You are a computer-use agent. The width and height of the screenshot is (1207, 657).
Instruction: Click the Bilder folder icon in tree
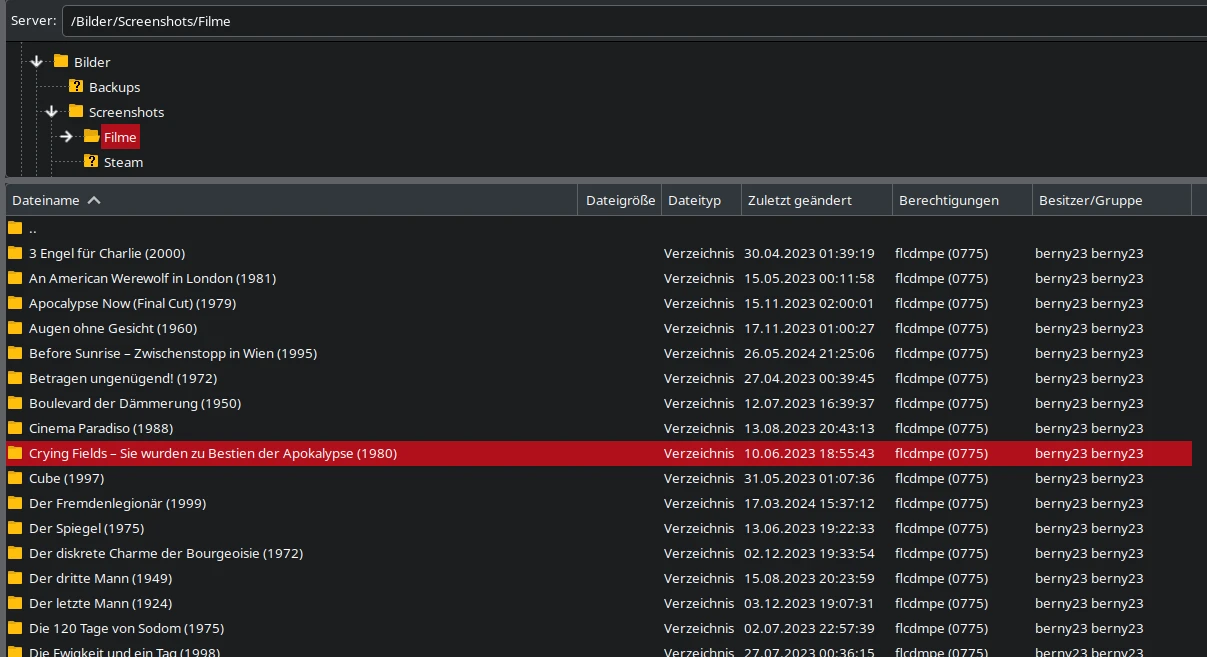[x=61, y=61]
